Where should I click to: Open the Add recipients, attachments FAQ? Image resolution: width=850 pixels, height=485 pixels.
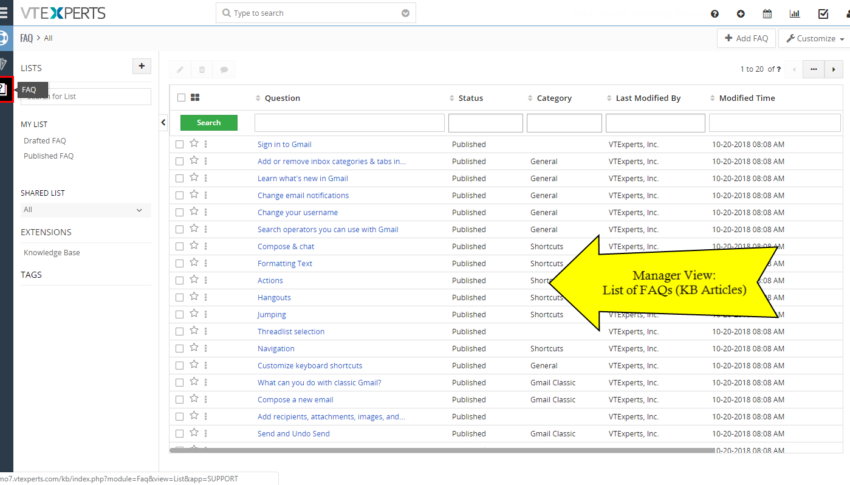point(331,417)
